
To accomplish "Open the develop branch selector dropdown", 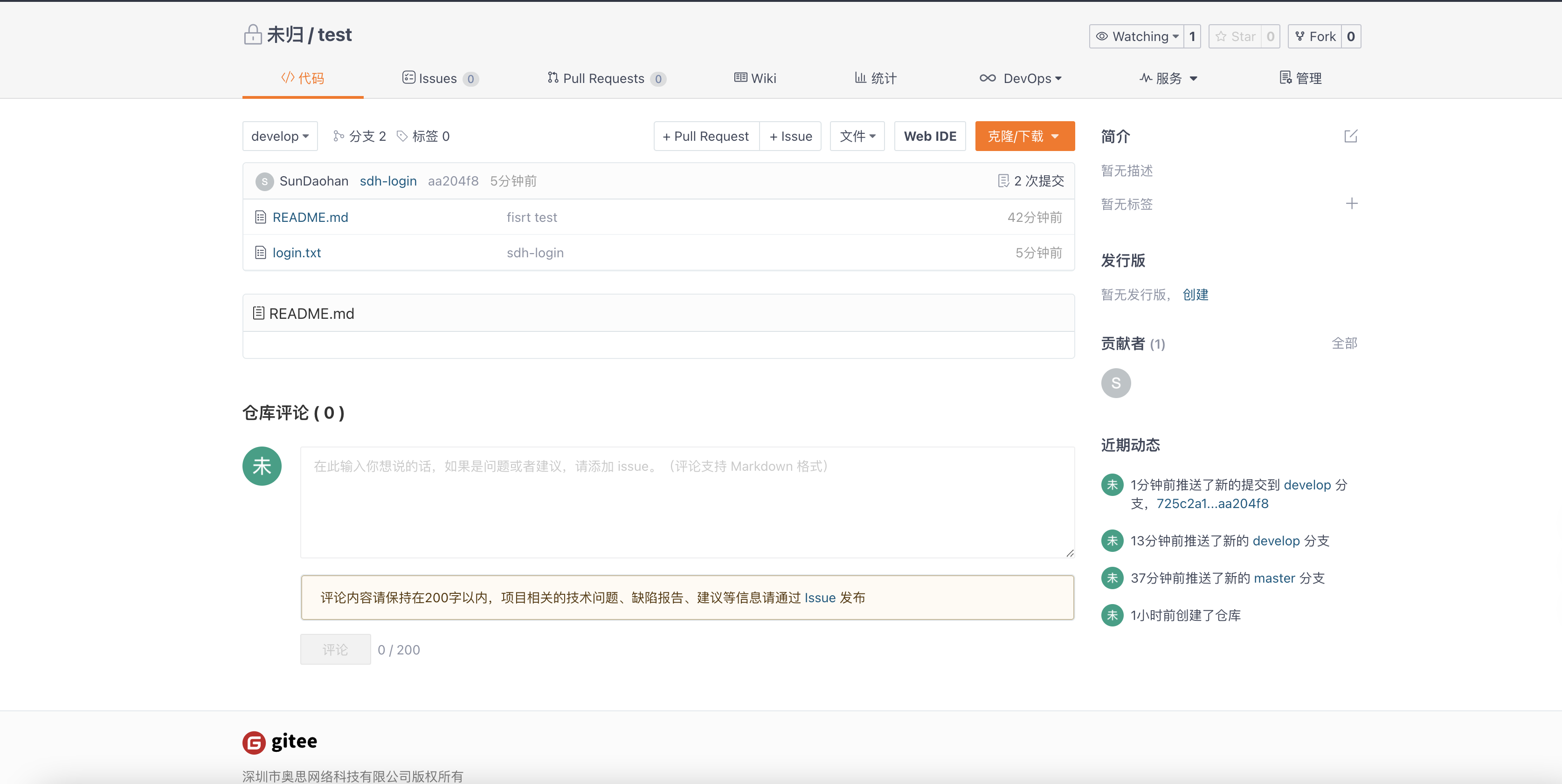I will point(280,137).
